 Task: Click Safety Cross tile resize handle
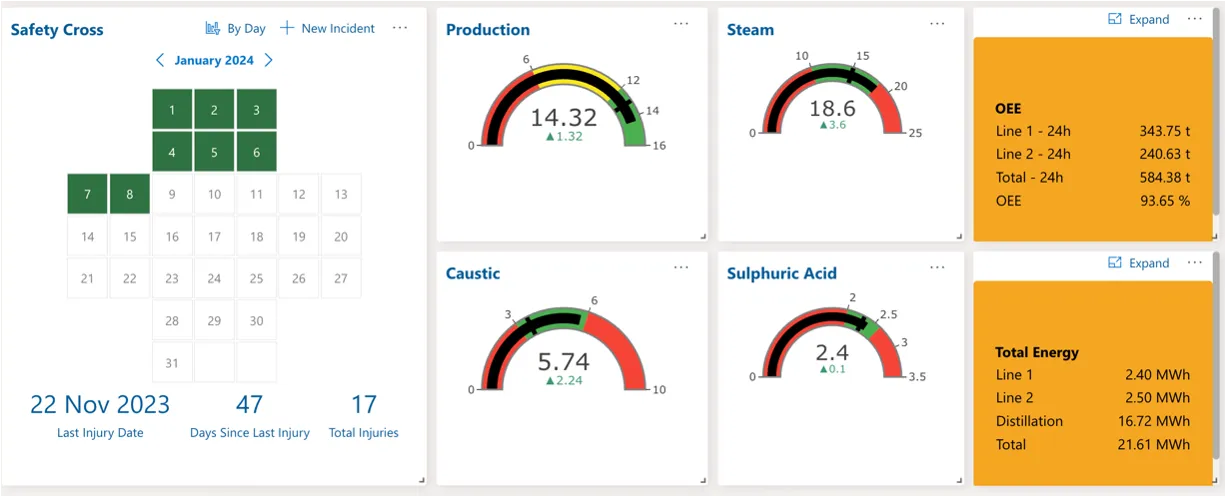(x=422, y=480)
